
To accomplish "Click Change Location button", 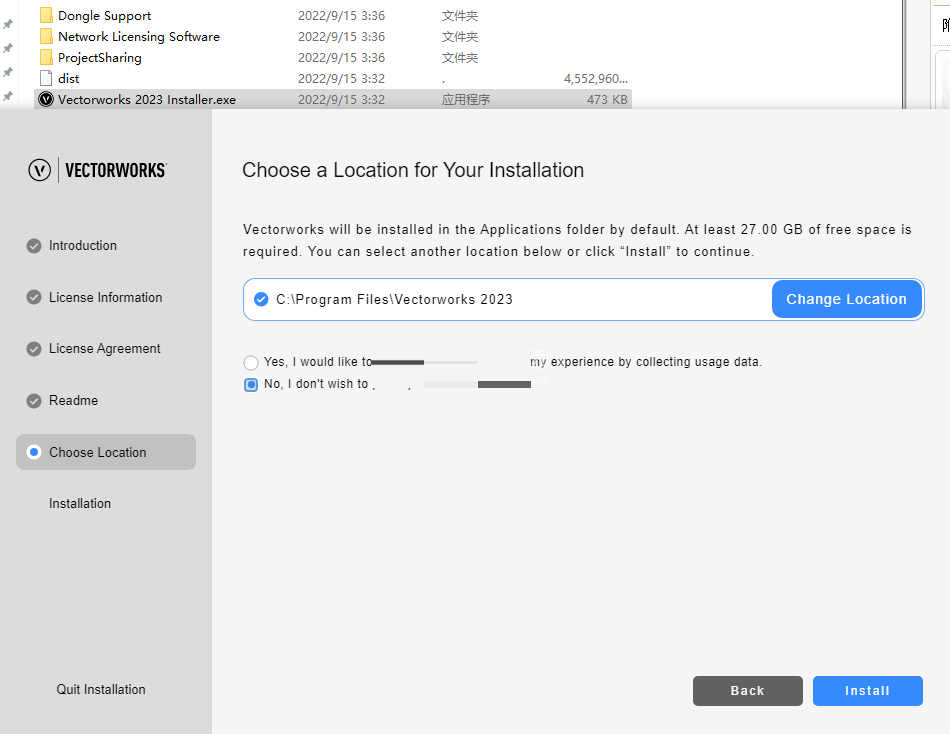I will [x=846, y=299].
